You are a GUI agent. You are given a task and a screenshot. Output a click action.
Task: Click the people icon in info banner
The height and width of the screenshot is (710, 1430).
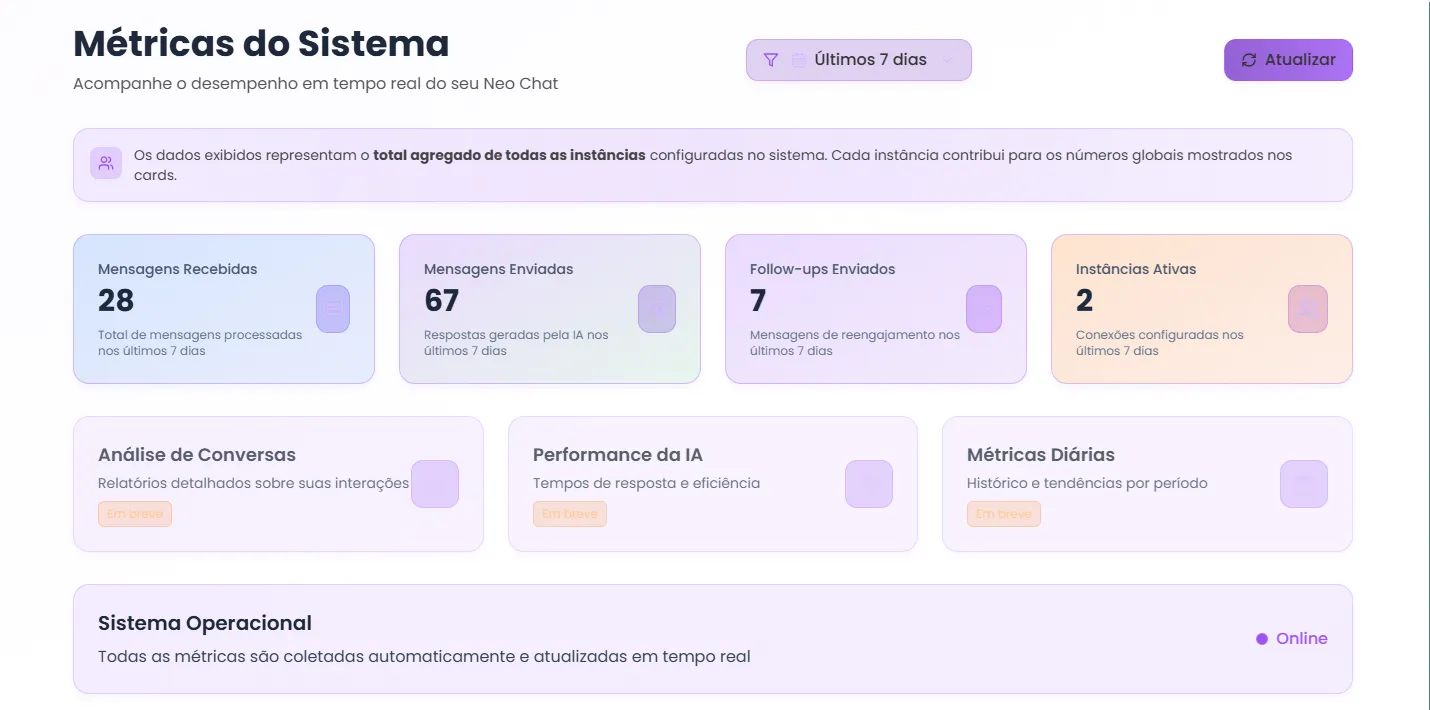(106, 163)
